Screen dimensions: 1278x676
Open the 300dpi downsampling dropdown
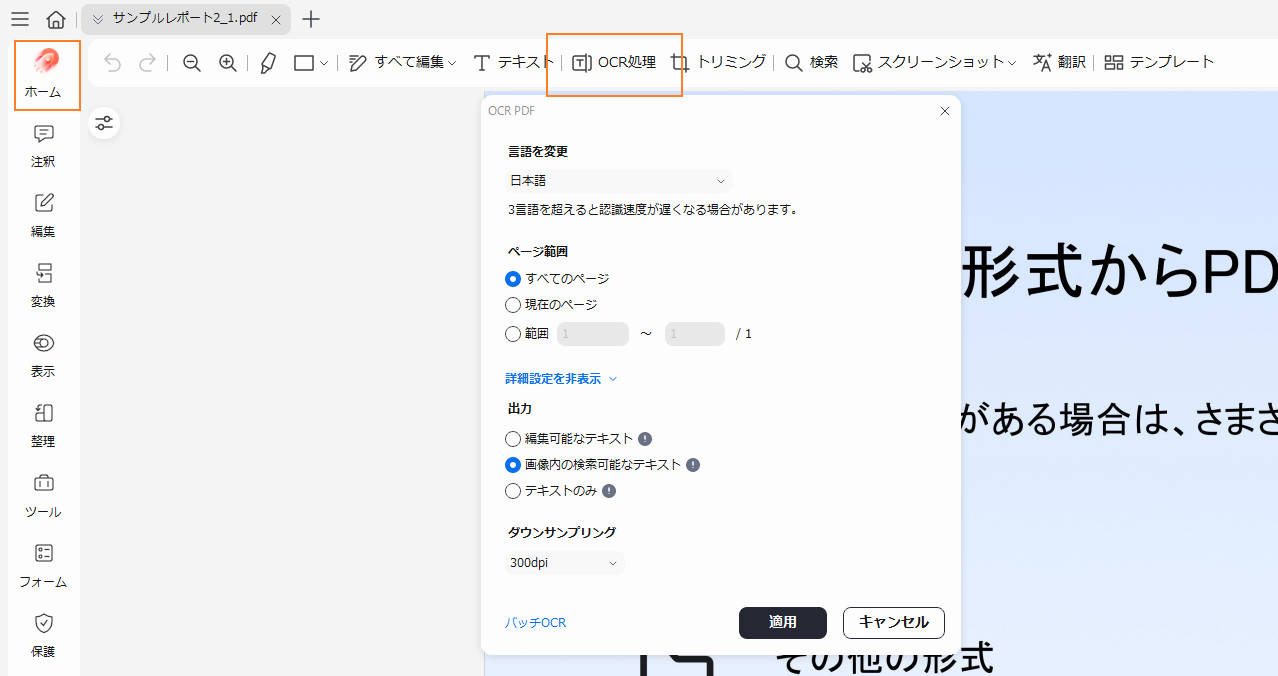coord(565,563)
